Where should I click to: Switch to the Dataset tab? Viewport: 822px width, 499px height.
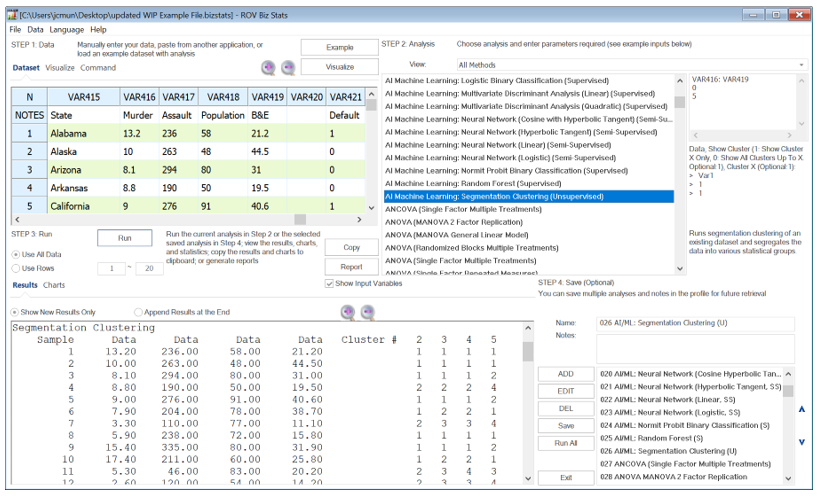[26, 68]
